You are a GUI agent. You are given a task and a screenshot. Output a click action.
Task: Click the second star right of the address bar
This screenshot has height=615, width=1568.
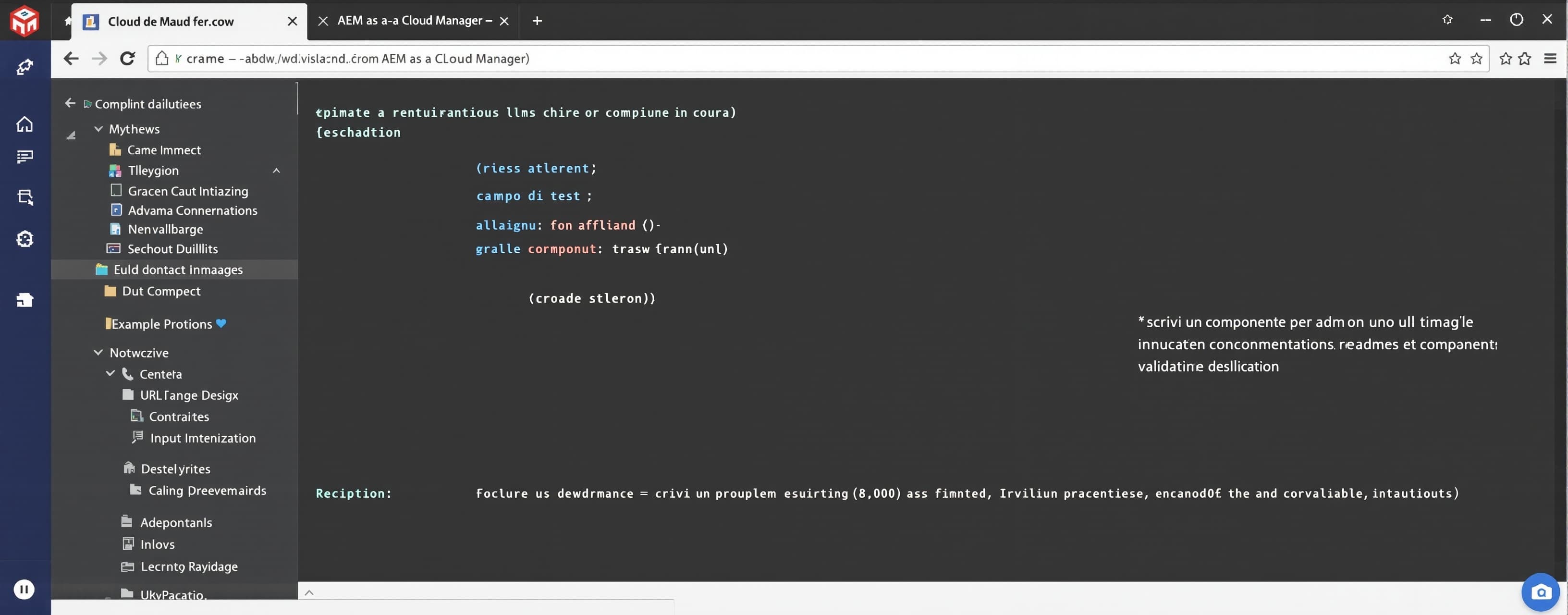click(x=1524, y=59)
